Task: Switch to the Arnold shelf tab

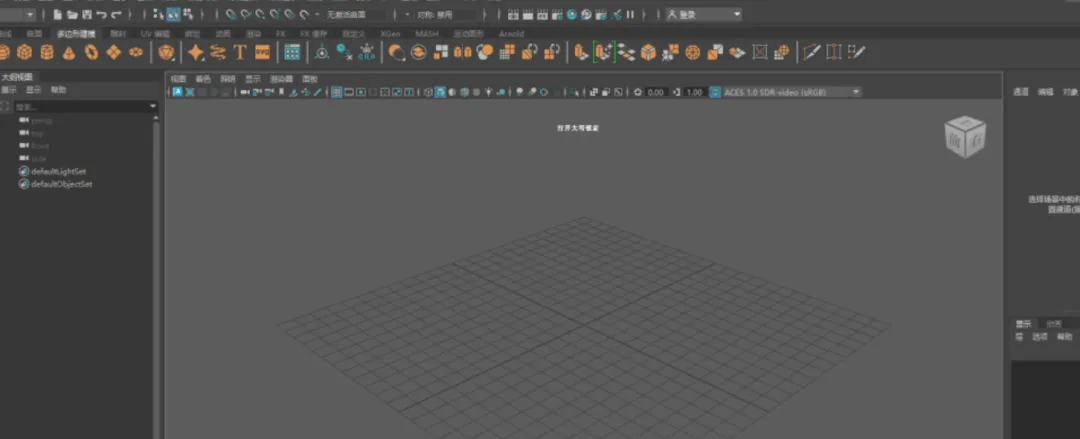Action: click(x=512, y=33)
